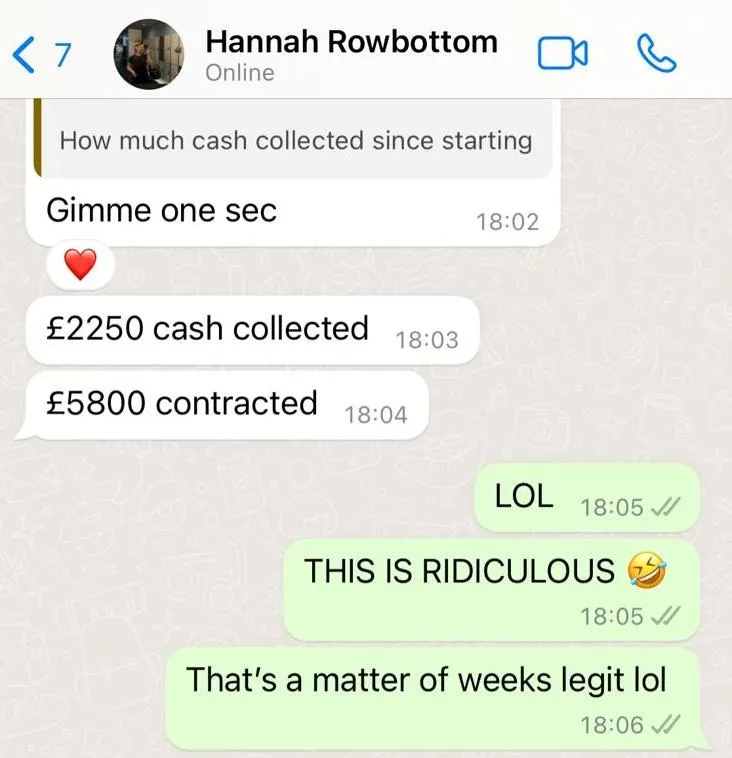Start a voice call with Hannah

[x=657, y=53]
